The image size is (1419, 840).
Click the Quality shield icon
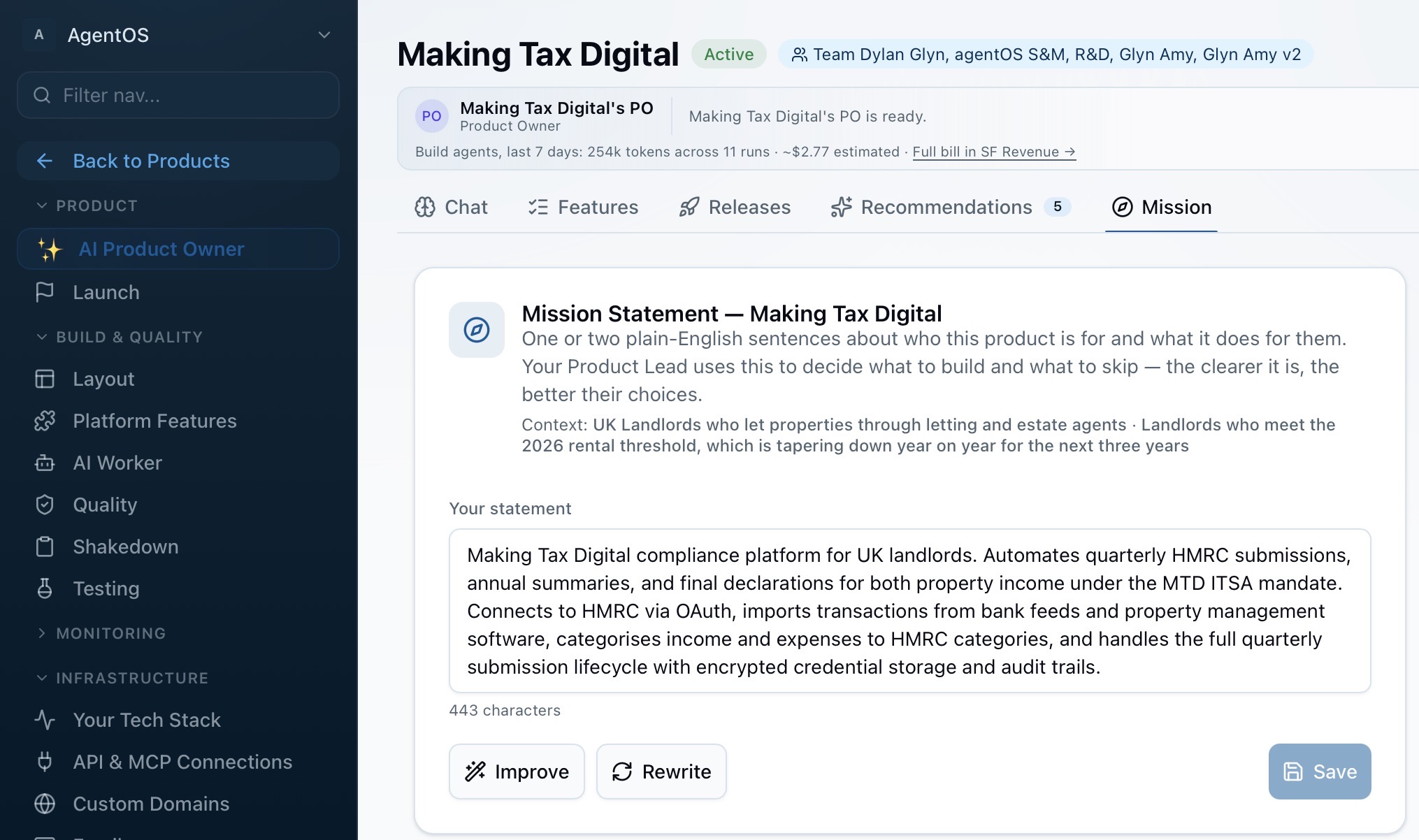click(x=45, y=505)
